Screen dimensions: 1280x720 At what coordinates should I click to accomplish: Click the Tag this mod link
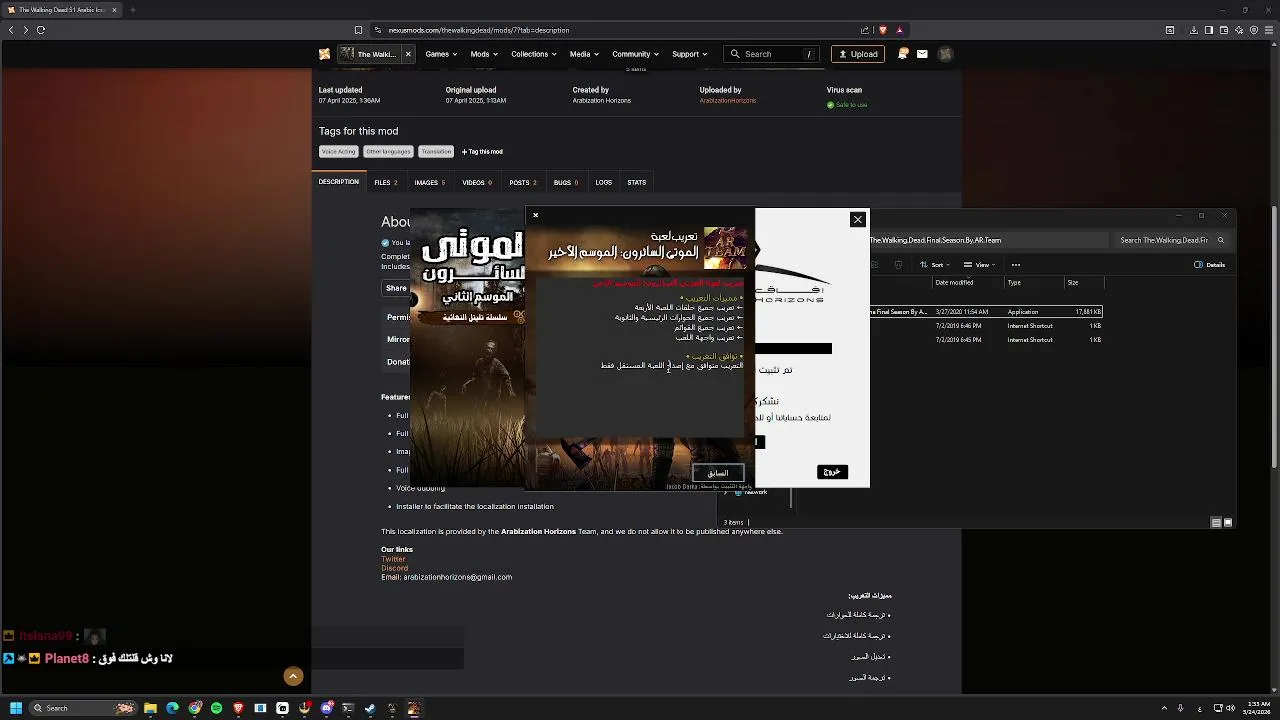482,152
